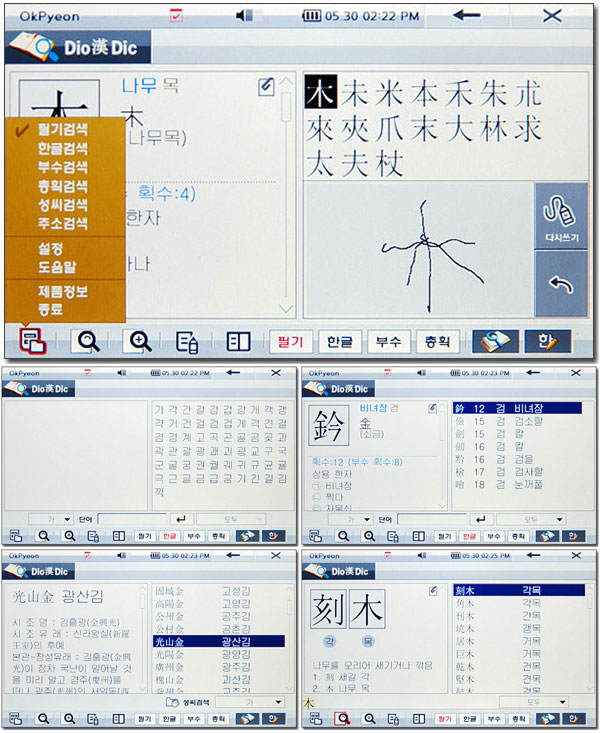600x733 pixels.
Task: Open the 가 dropdown left of the 단어 field in the syllable grid screen
Action: (x=52, y=519)
